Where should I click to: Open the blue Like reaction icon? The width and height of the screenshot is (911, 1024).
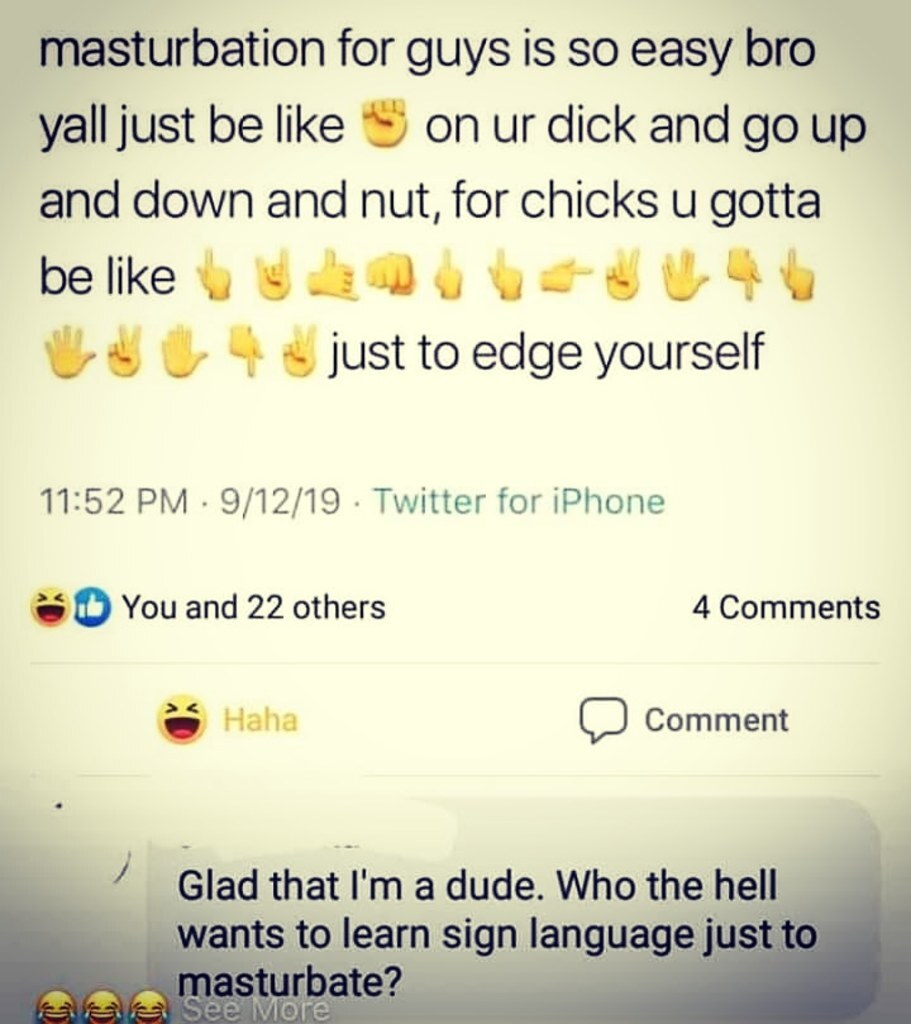tap(91, 607)
